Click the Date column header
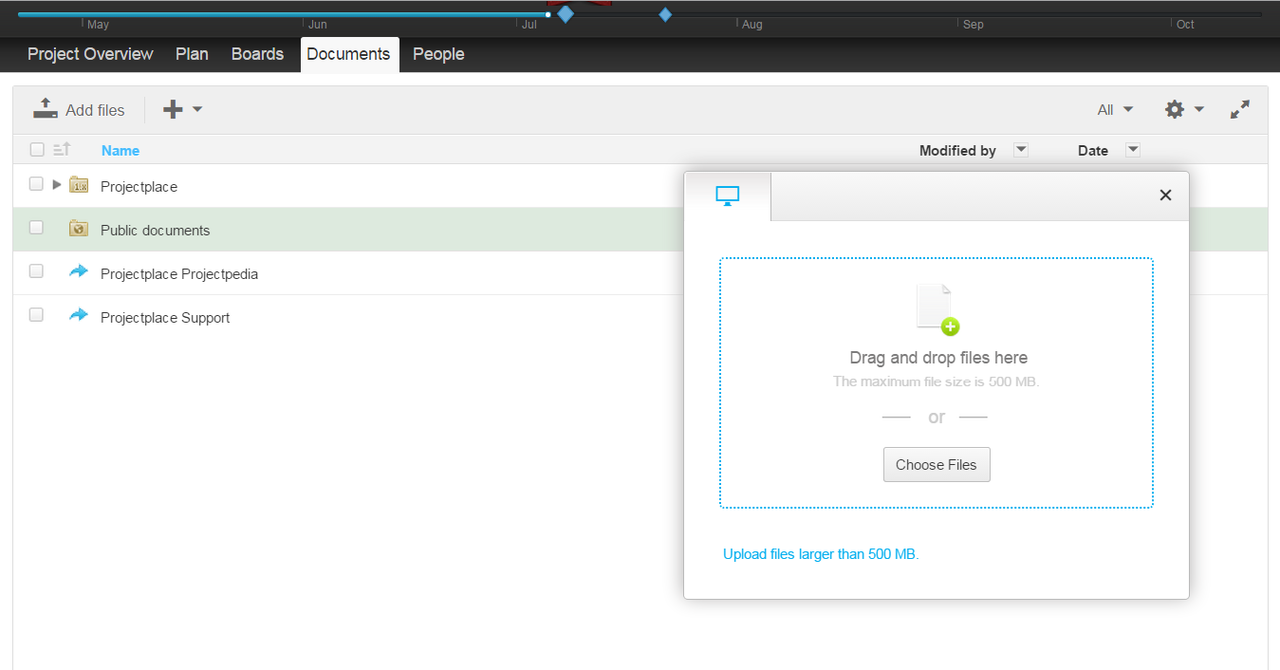Screen dimensions: 1280x670 [1093, 150]
